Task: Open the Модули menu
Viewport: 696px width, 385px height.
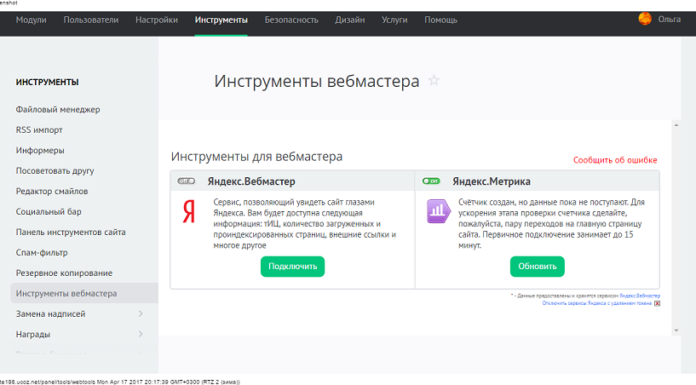Action: click(x=31, y=20)
